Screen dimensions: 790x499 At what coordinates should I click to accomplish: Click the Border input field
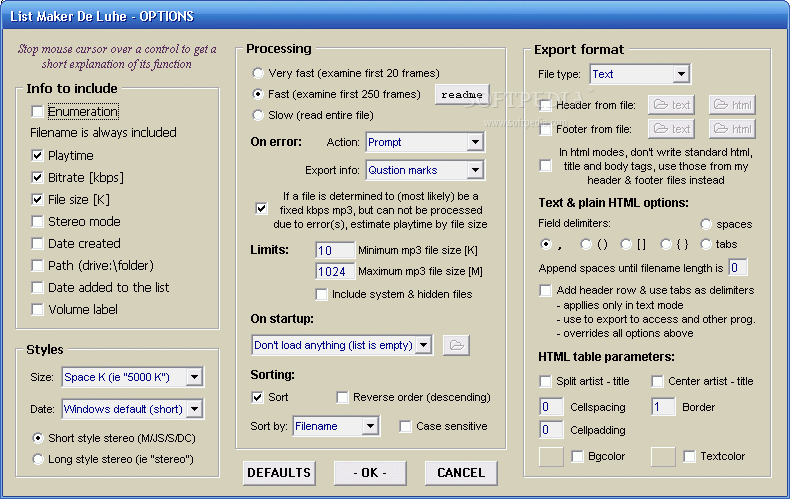663,407
